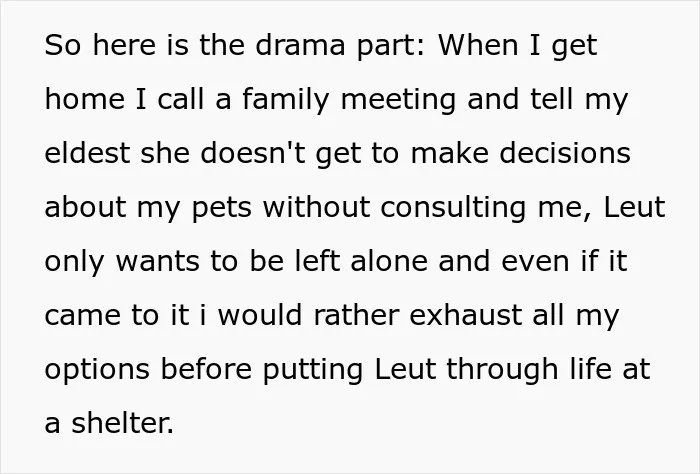Image resolution: width=700 pixels, height=474 pixels.
Task: Click the word "When" in first line
Action: click(x=479, y=45)
